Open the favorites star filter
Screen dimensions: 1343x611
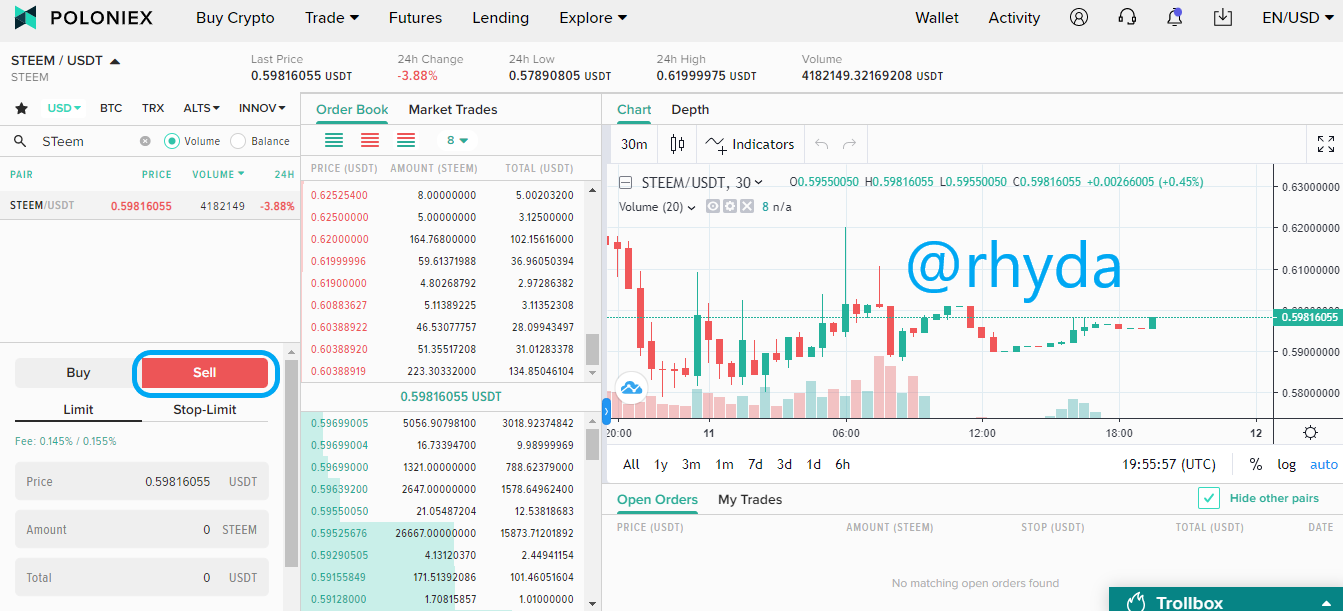pyautogui.click(x=21, y=108)
